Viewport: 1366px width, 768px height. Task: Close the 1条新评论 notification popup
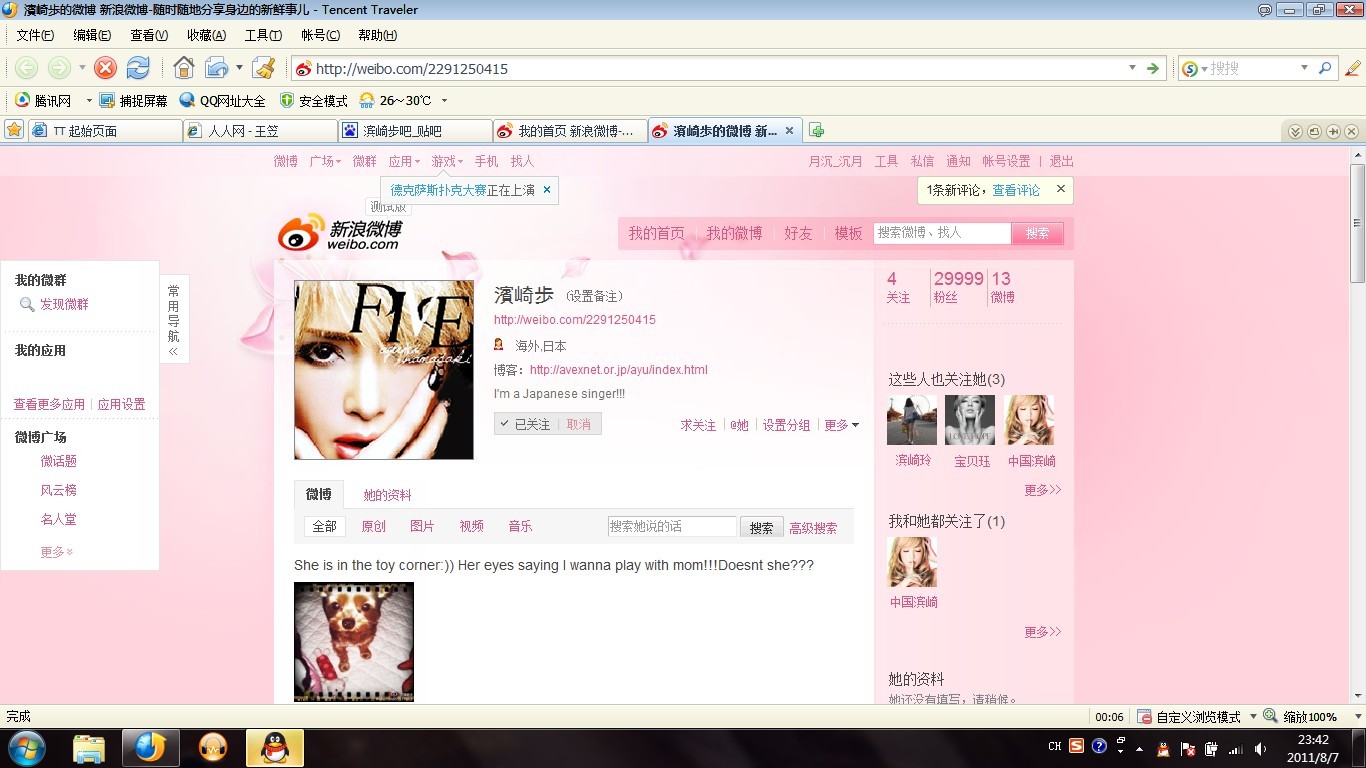[x=1061, y=188]
